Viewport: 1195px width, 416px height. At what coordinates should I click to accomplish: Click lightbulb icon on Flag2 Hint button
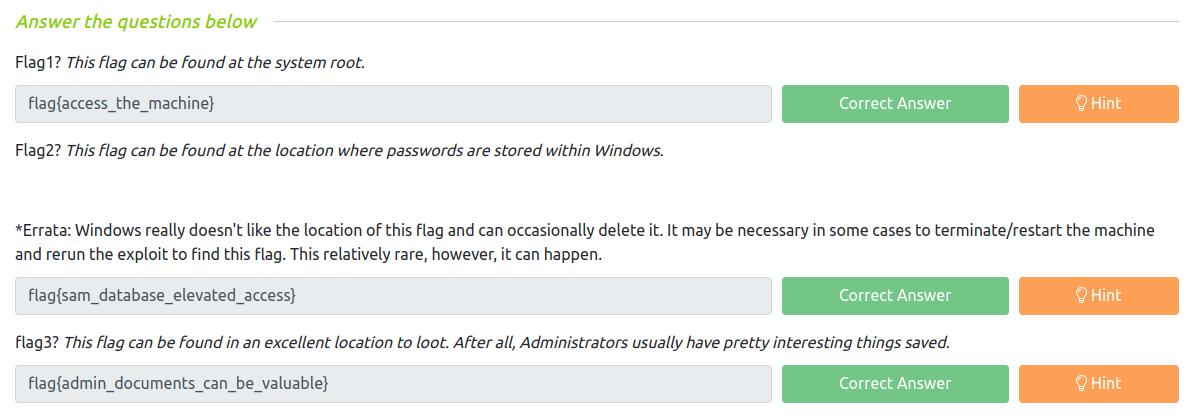pyautogui.click(x=1081, y=295)
